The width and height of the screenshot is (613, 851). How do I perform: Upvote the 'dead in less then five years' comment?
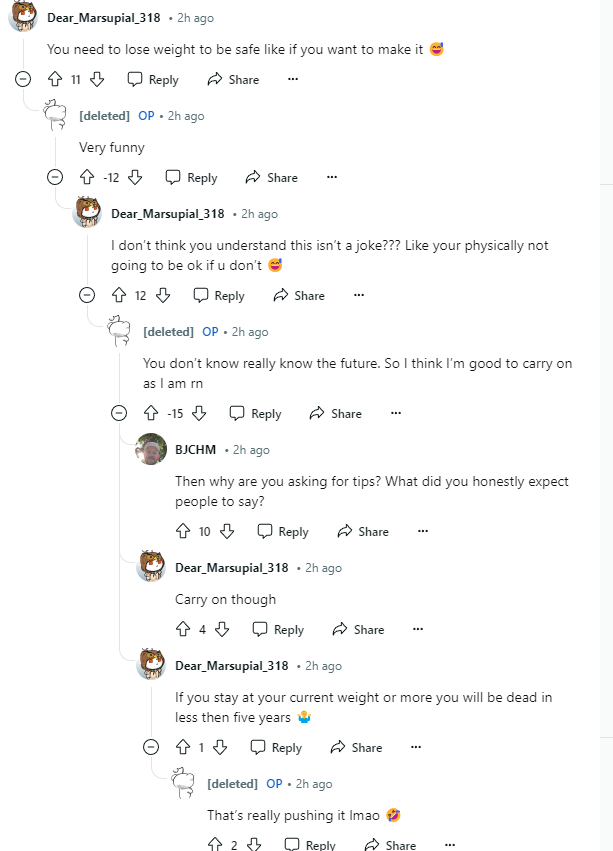183,748
